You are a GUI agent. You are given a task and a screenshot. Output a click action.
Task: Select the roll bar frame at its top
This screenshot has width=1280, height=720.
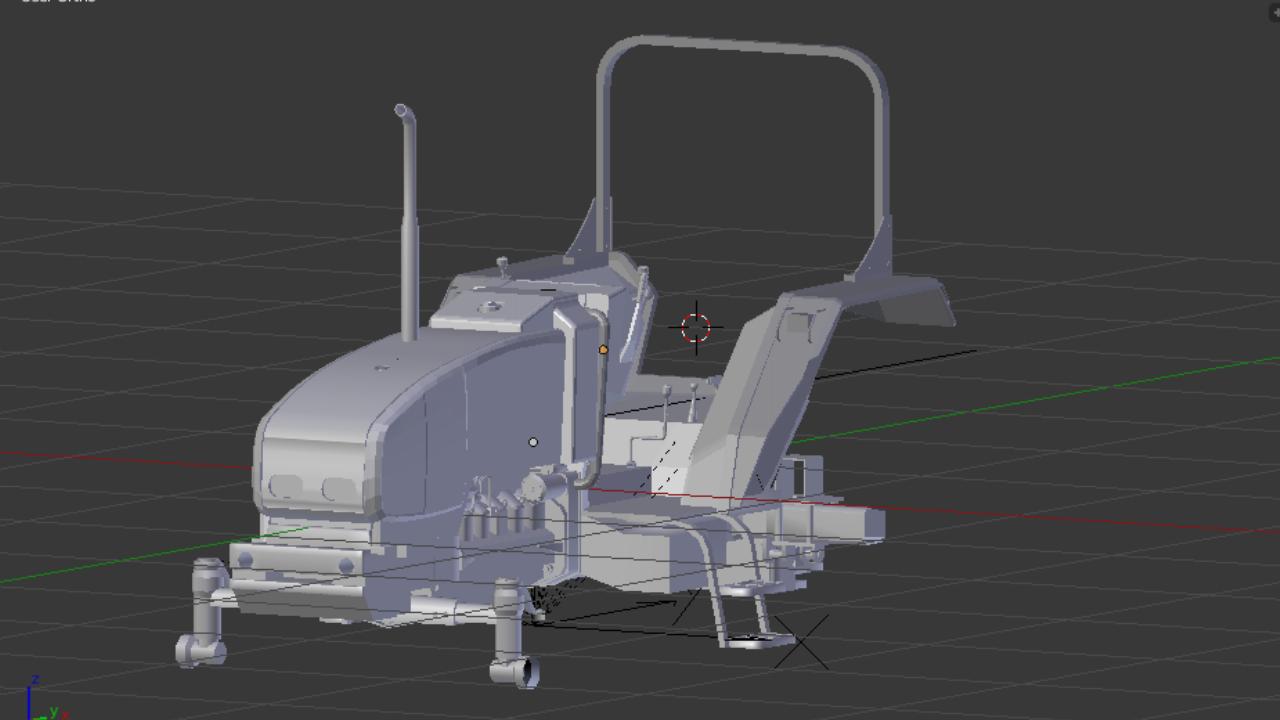(742, 47)
